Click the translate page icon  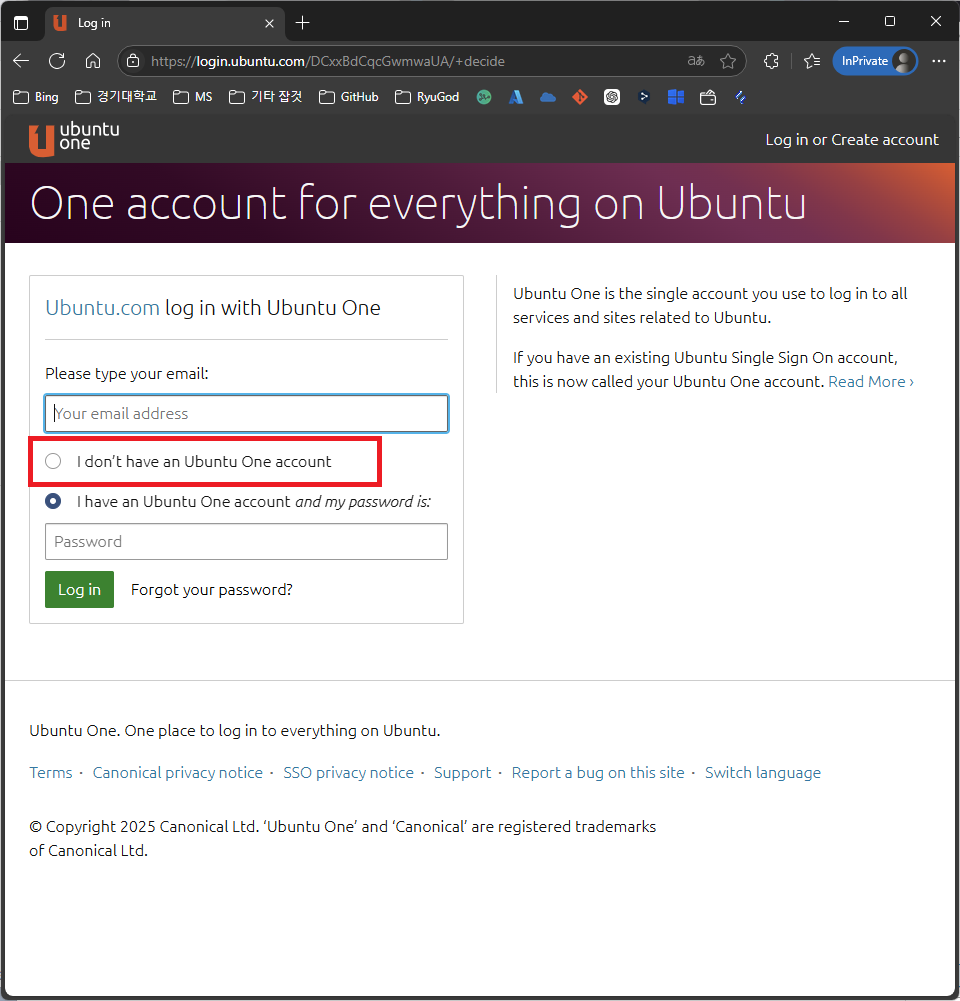point(696,61)
